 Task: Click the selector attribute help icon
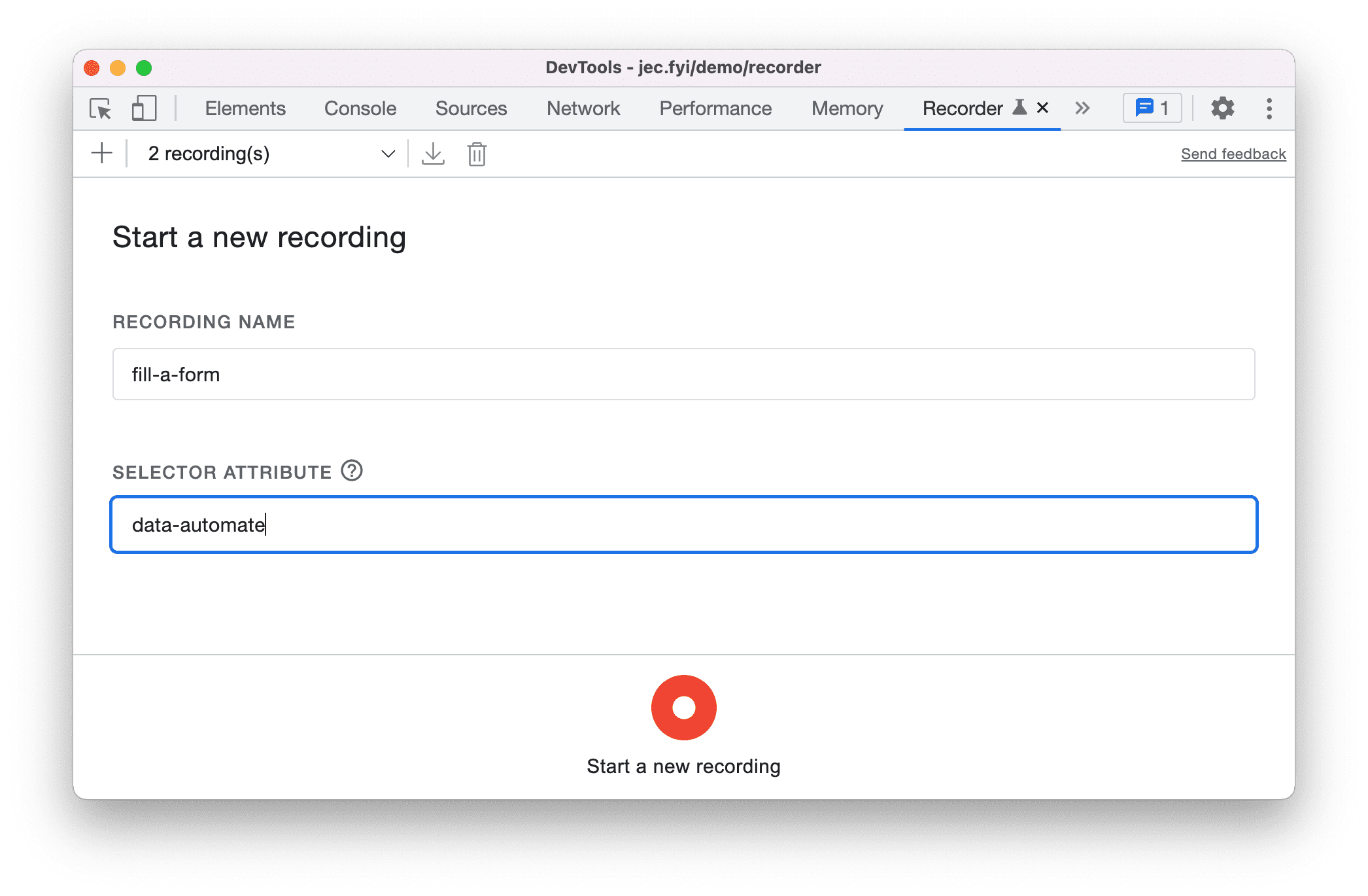354,470
